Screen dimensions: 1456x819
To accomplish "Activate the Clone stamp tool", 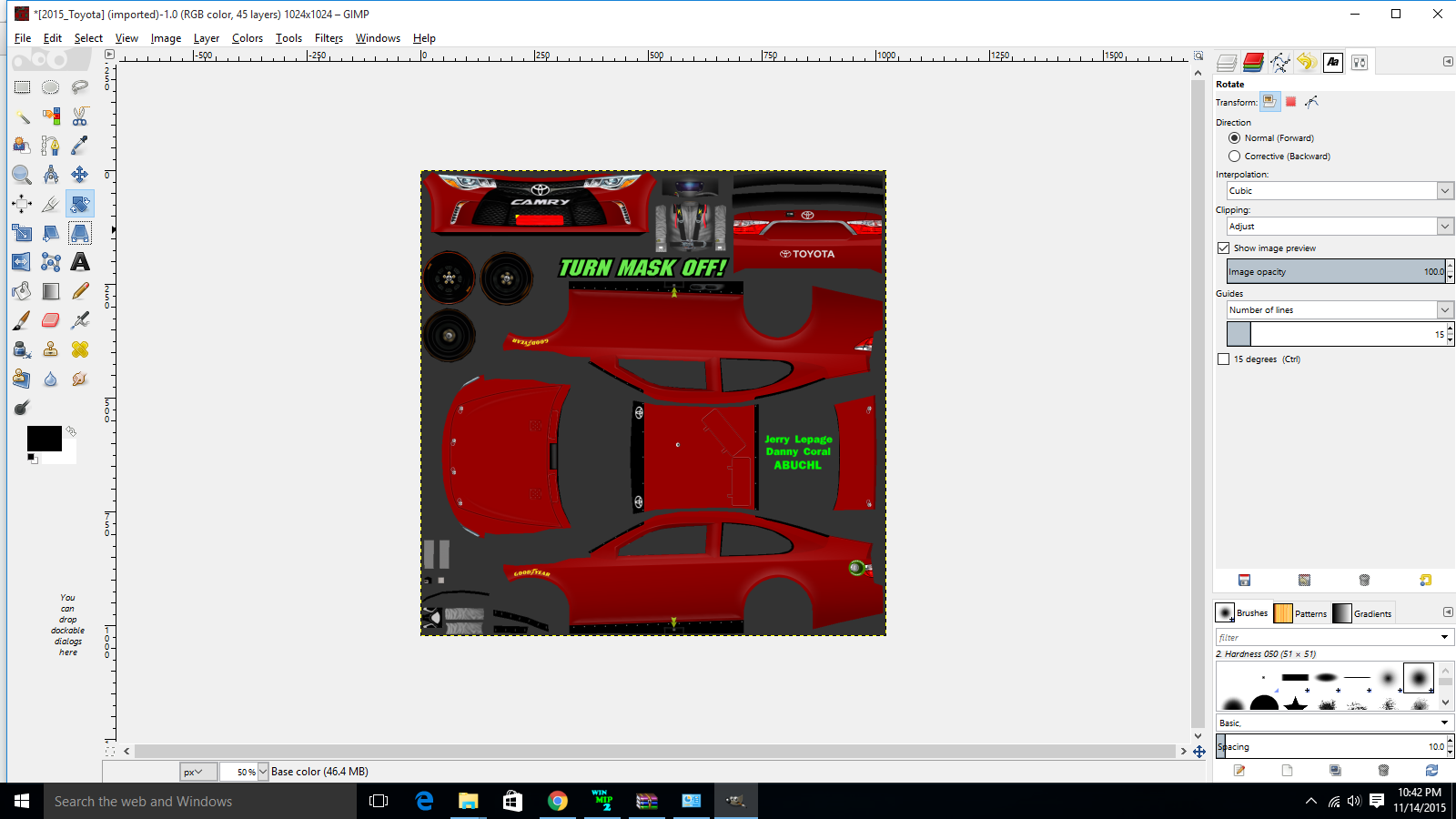I will pos(51,349).
